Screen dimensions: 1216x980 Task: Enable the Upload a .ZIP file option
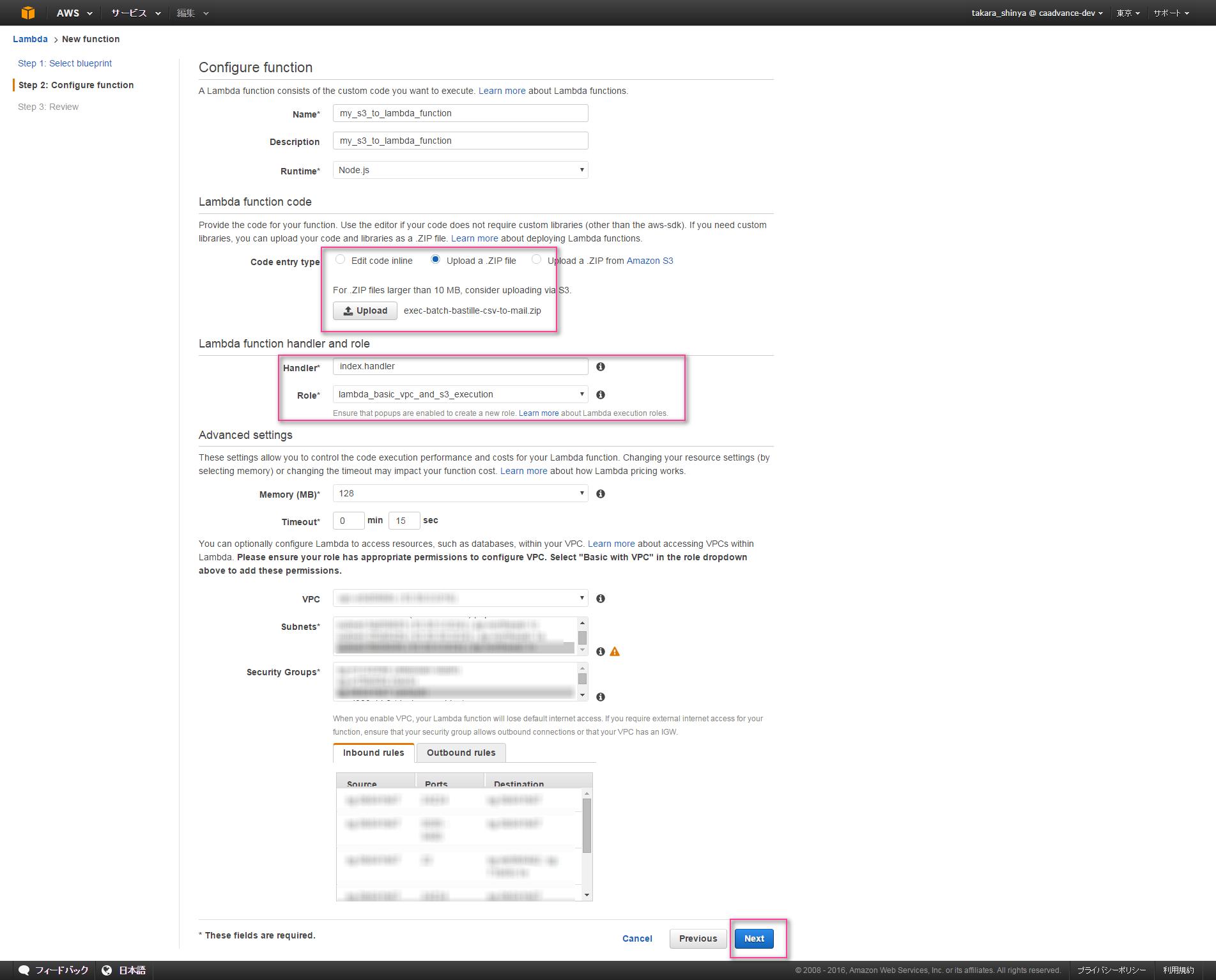(x=436, y=259)
